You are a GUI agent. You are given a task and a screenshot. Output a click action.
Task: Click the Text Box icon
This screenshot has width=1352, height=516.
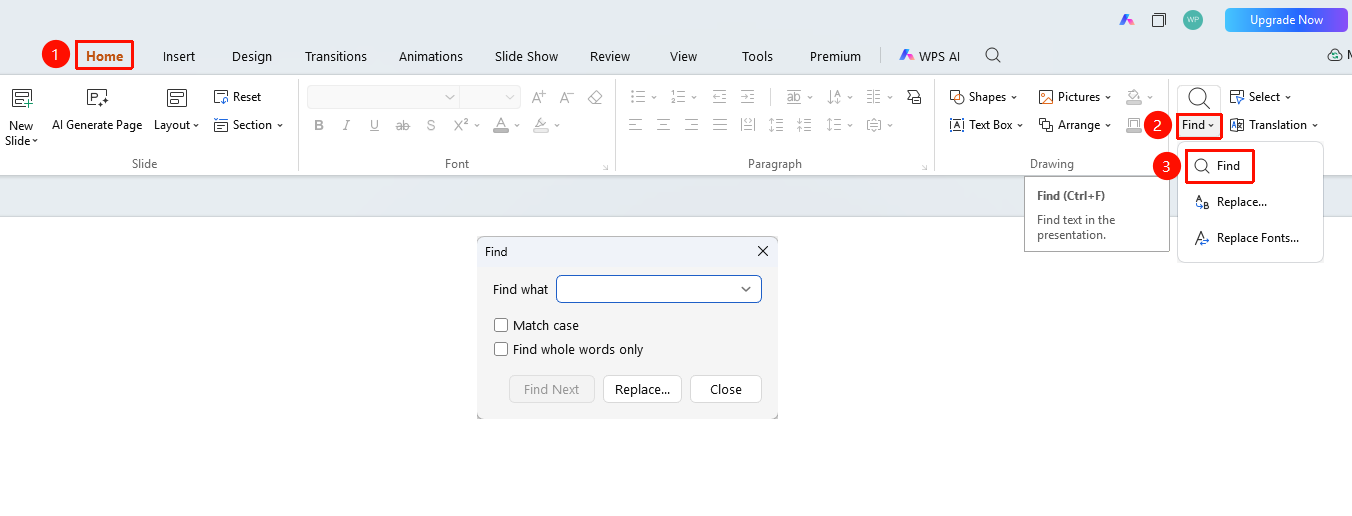tap(956, 125)
